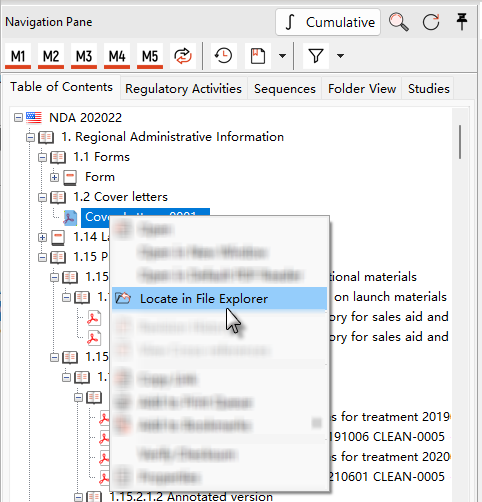The height and width of the screenshot is (502, 482).
Task: Open the dropdown arrow next to bookmark icon
Action: (x=282, y=56)
